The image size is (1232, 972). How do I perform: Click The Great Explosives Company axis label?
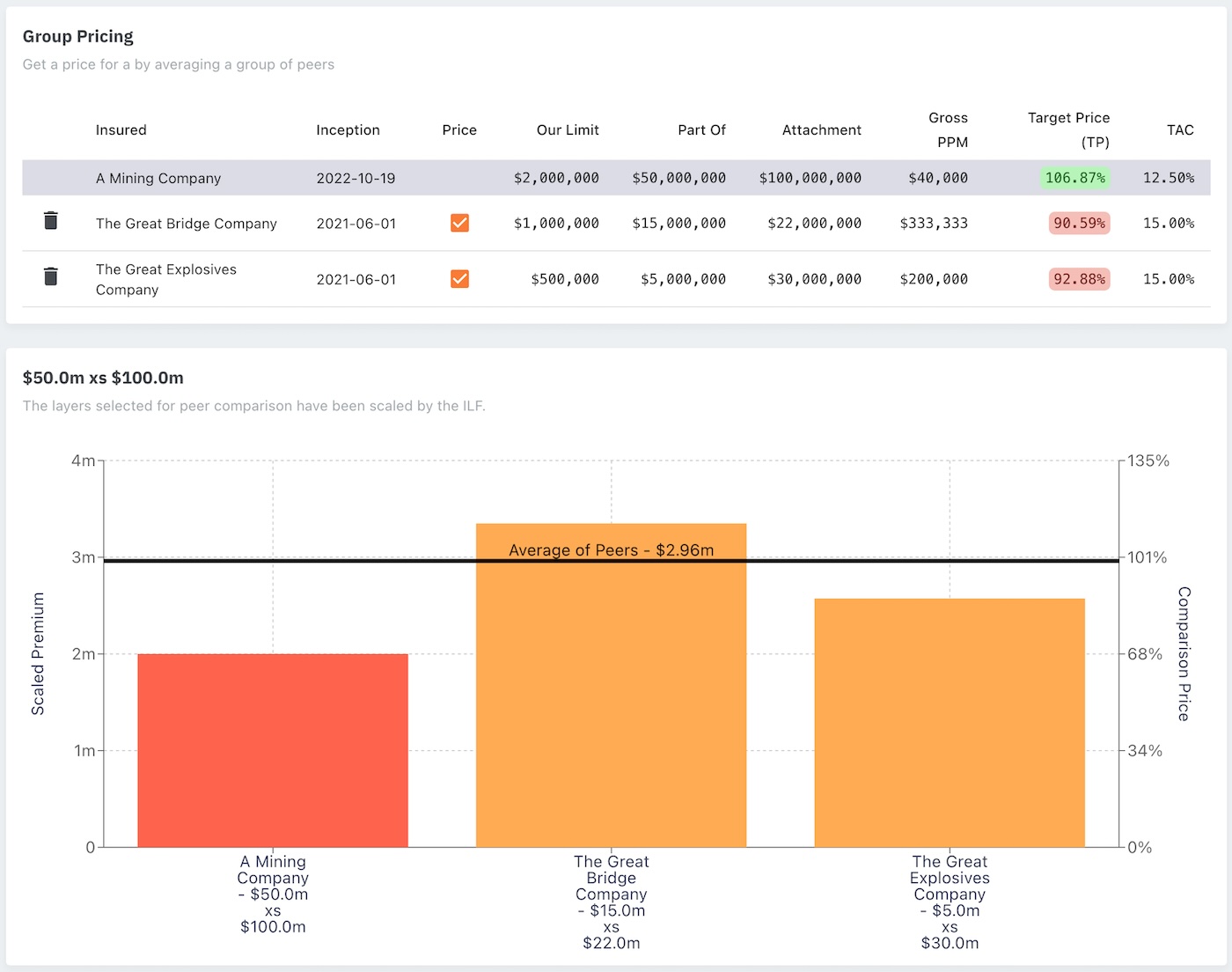[950, 902]
